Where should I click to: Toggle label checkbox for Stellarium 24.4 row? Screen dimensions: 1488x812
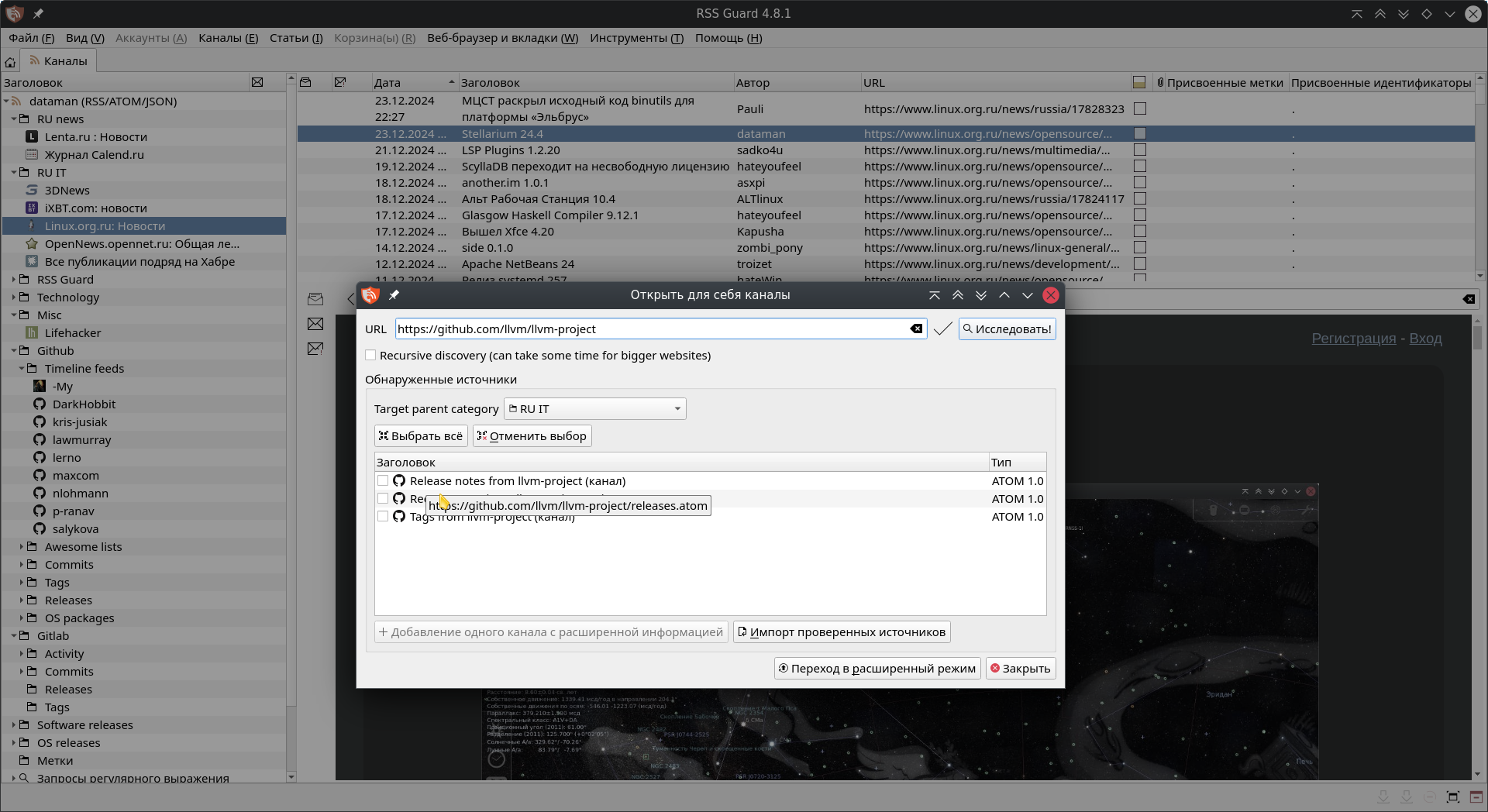(x=1140, y=134)
